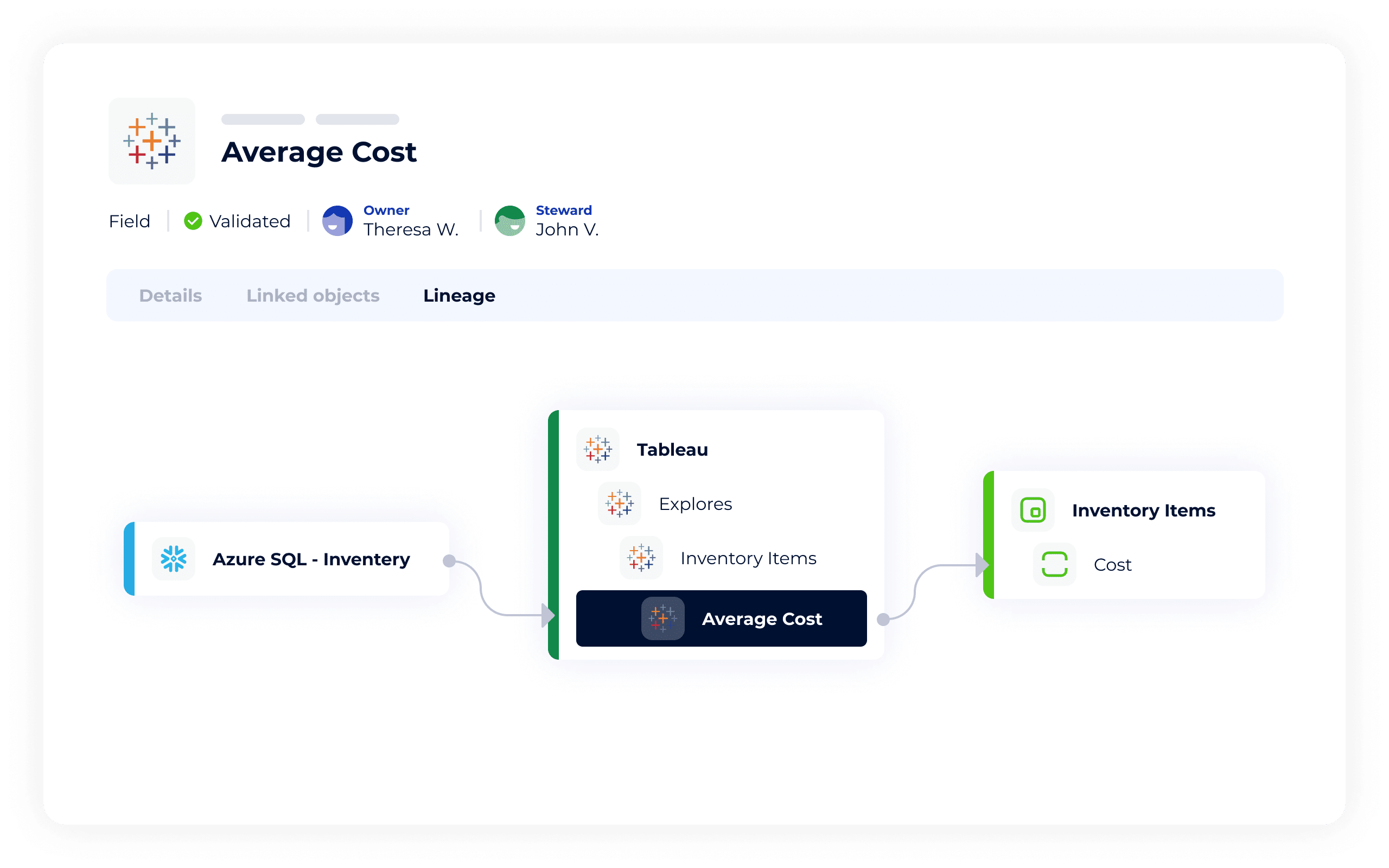Image resolution: width=1389 pixels, height=868 pixels.
Task: Click the Cost row in the Inventory Items node
Action: pos(1112,564)
